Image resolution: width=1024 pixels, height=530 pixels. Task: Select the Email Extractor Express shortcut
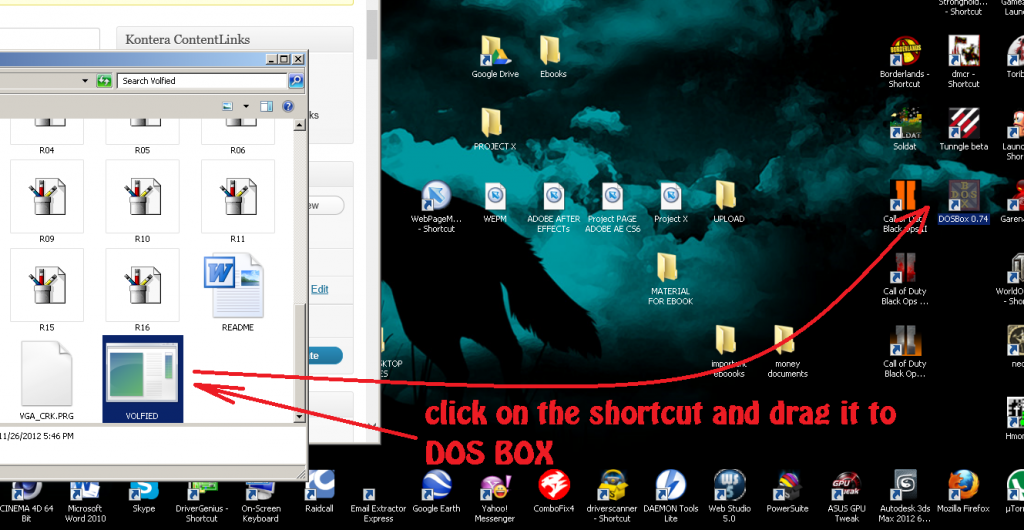point(378,505)
